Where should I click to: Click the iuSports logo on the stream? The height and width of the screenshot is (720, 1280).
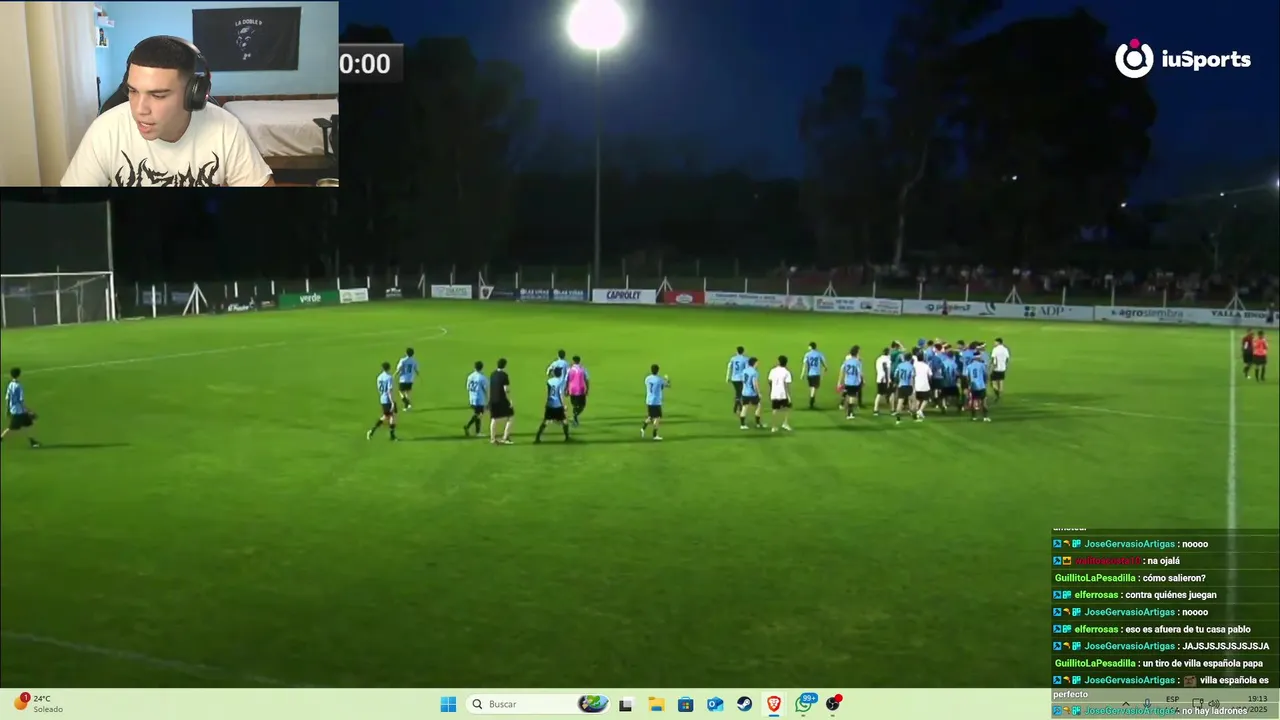(x=1183, y=59)
